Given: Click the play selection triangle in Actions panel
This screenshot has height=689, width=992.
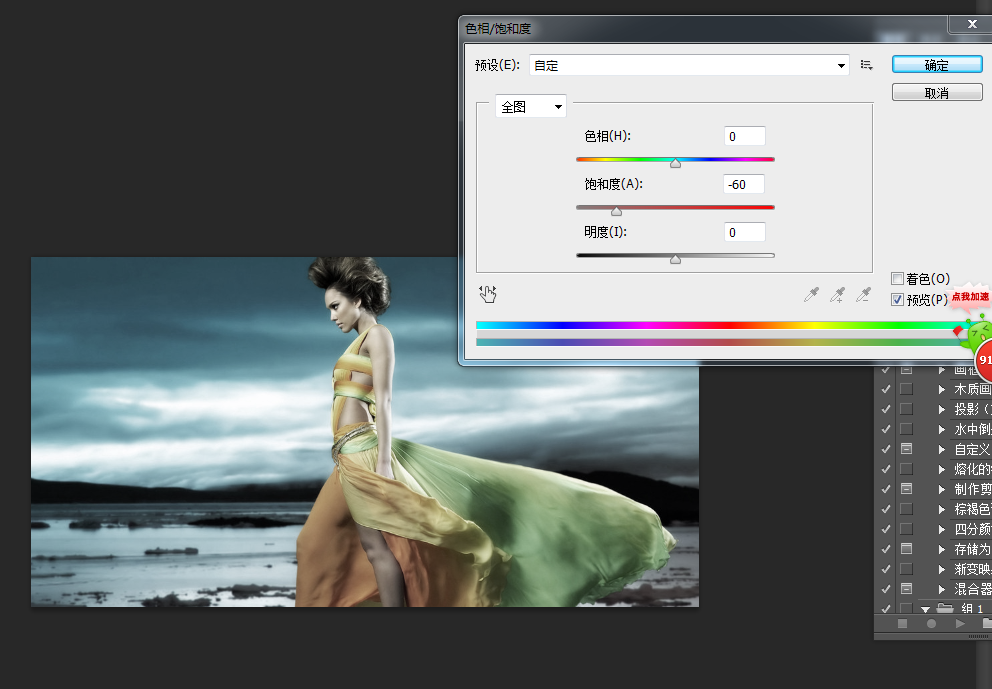Looking at the screenshot, I should point(960,623).
